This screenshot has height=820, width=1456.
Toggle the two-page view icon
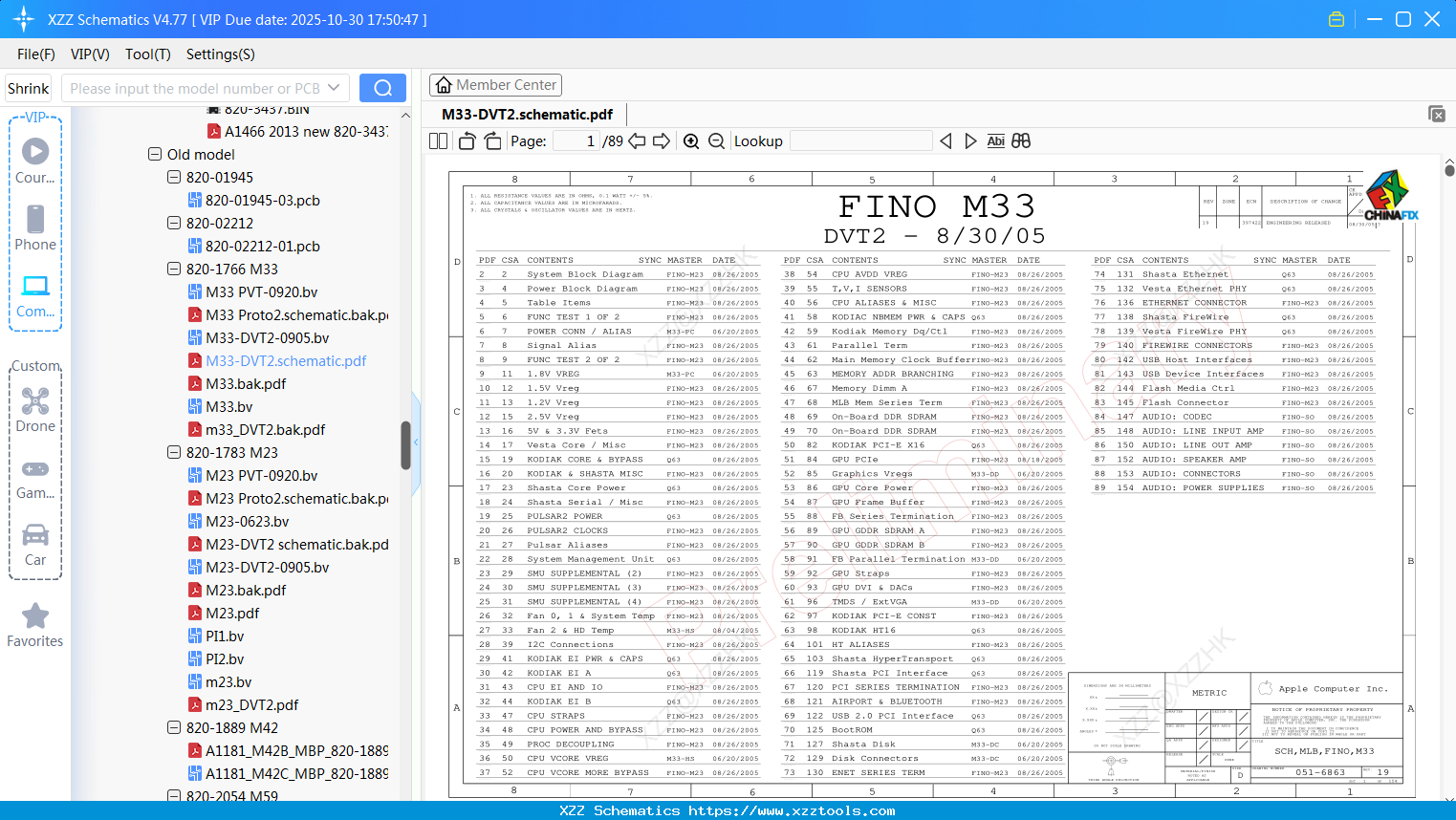tap(439, 141)
